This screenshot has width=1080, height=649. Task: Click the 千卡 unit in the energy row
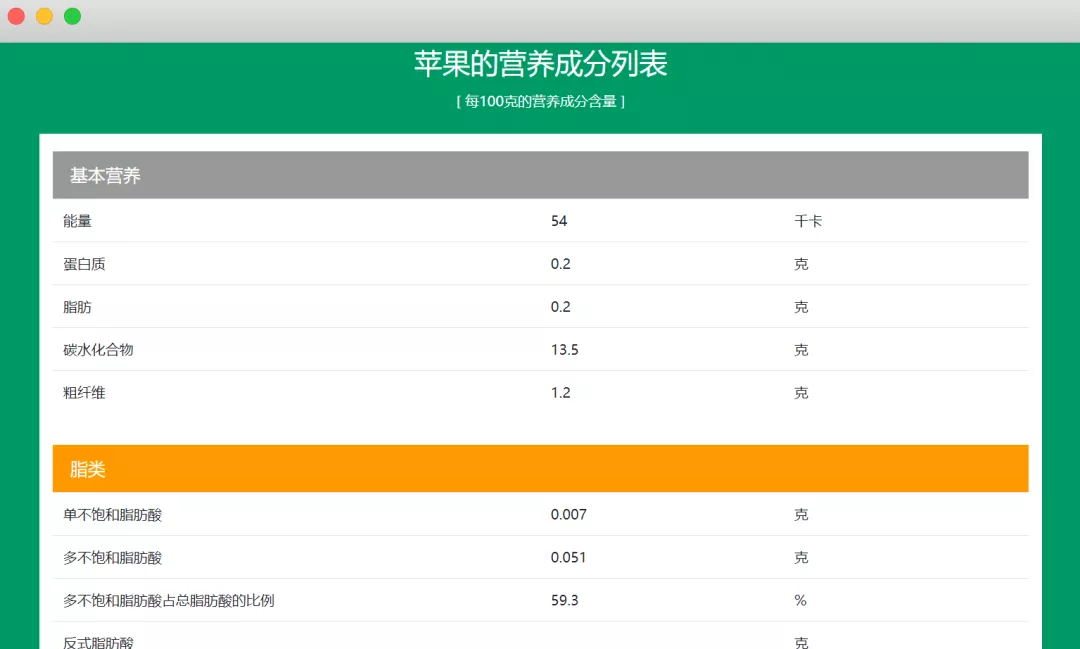(808, 221)
